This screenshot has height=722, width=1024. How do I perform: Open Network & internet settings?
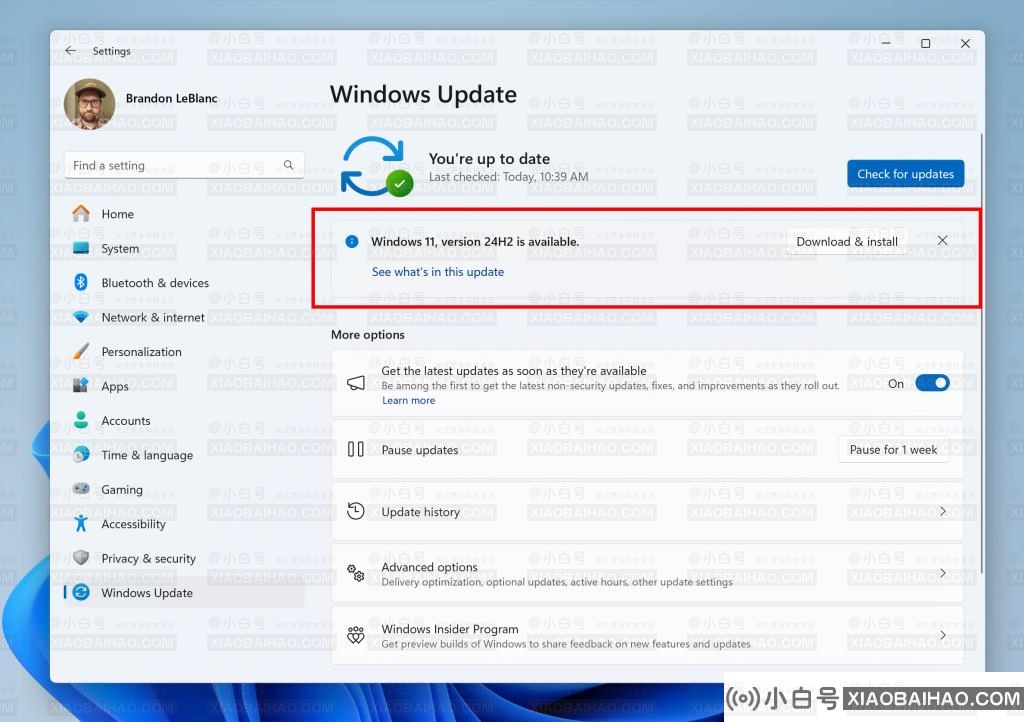pyautogui.click(x=153, y=317)
